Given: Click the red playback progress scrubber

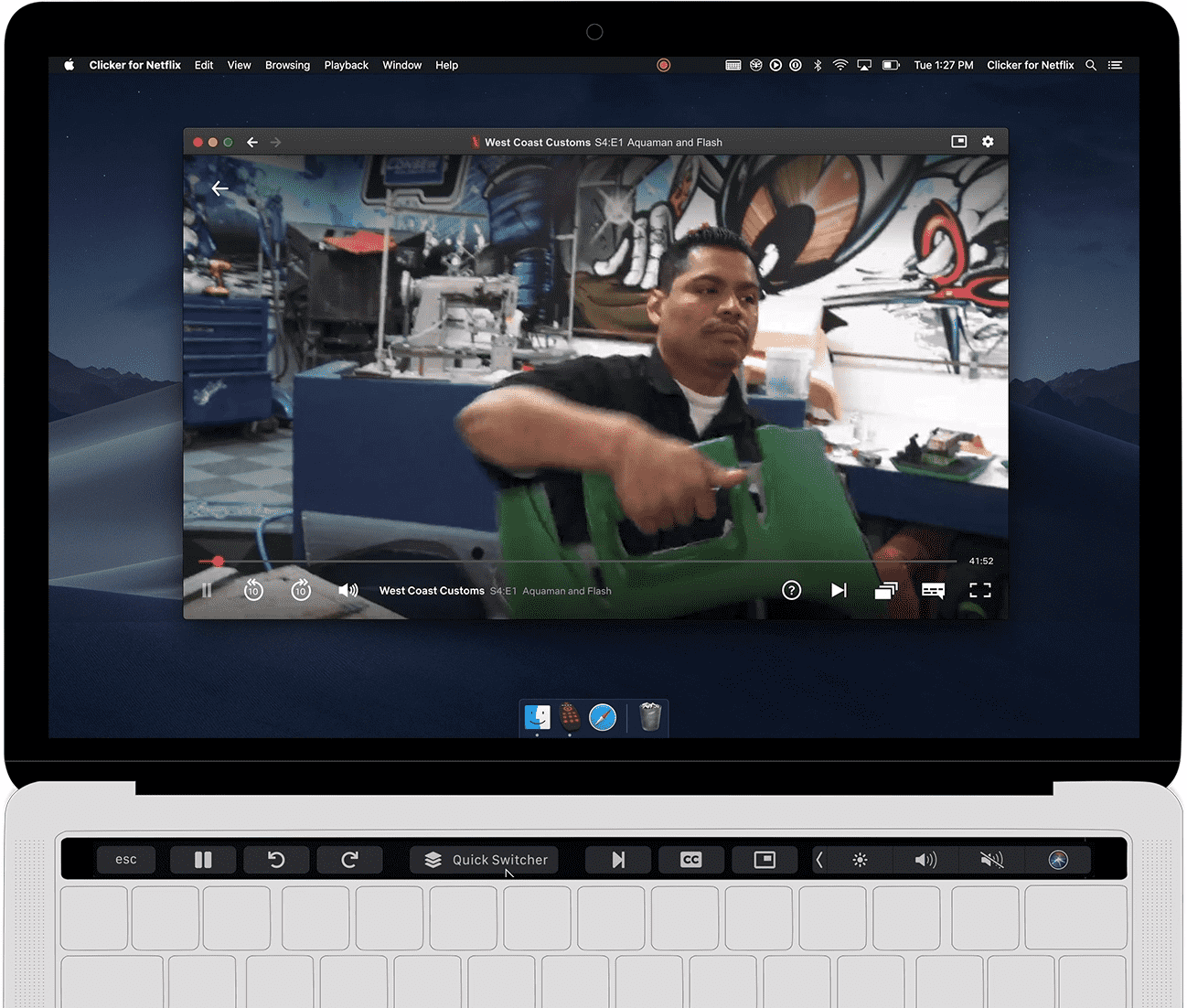Looking at the screenshot, I should [218, 561].
